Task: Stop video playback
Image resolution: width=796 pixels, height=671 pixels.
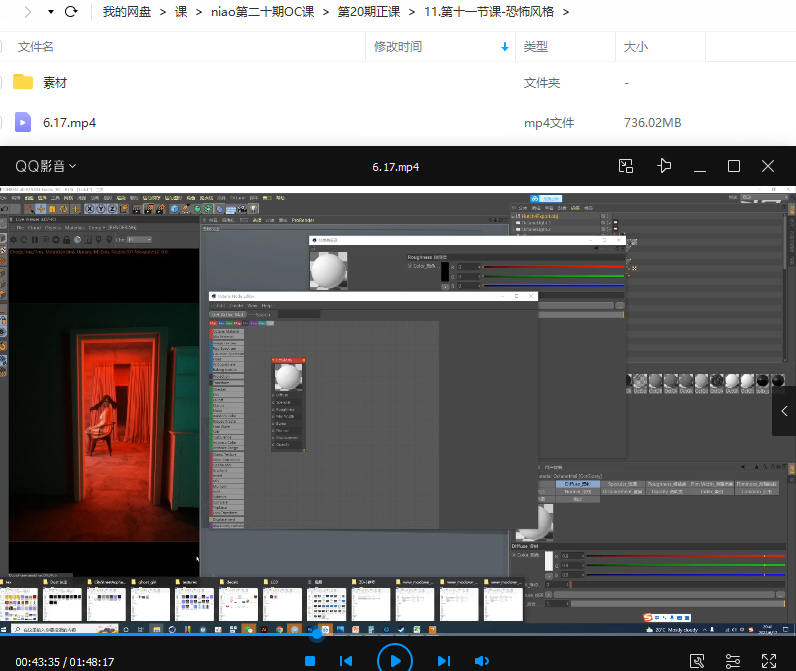Action: click(x=310, y=661)
